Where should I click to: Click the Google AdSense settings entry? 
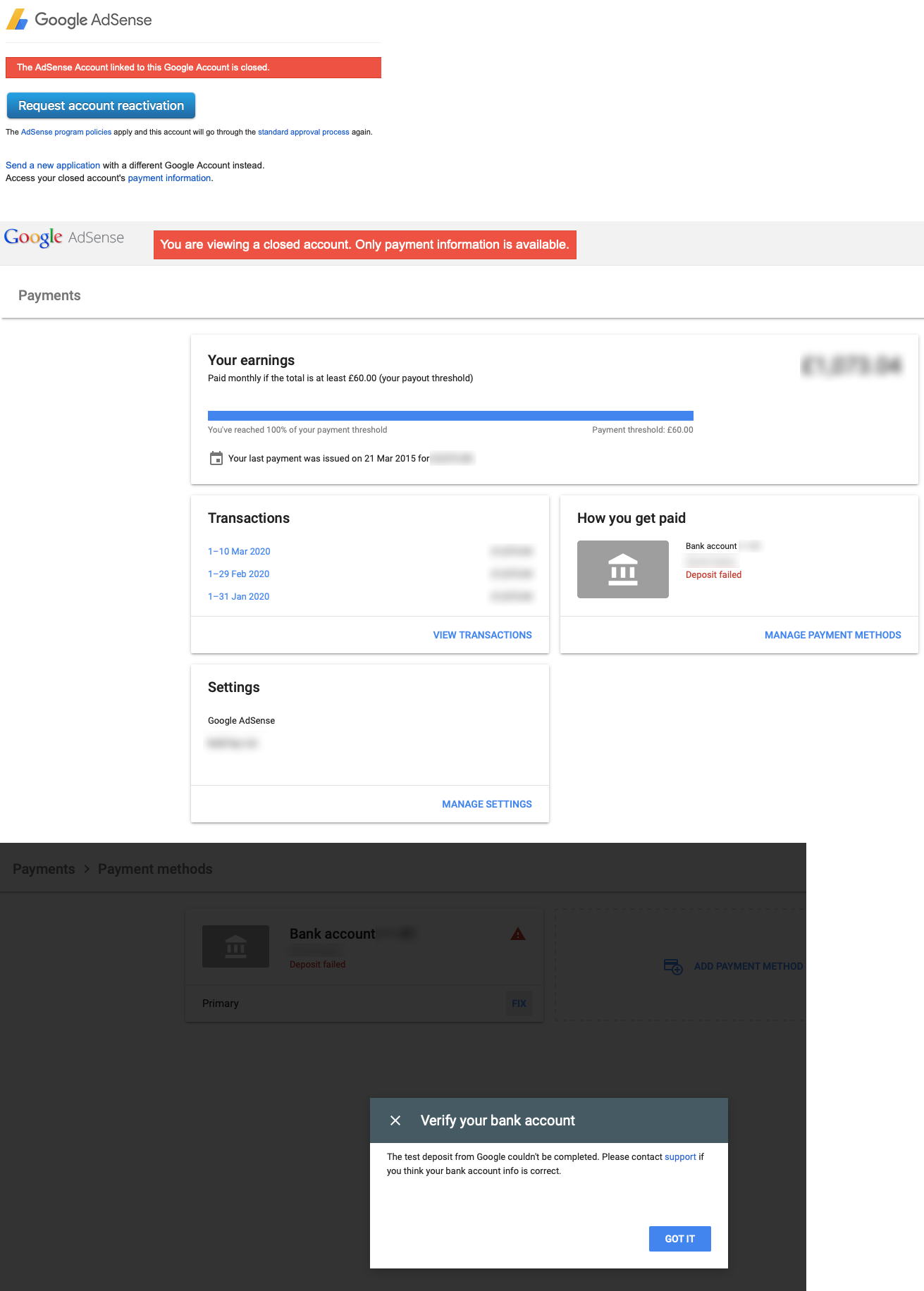pyautogui.click(x=242, y=721)
